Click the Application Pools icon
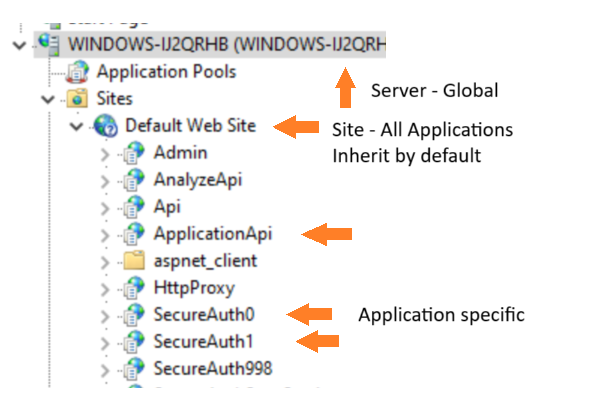 (77, 73)
